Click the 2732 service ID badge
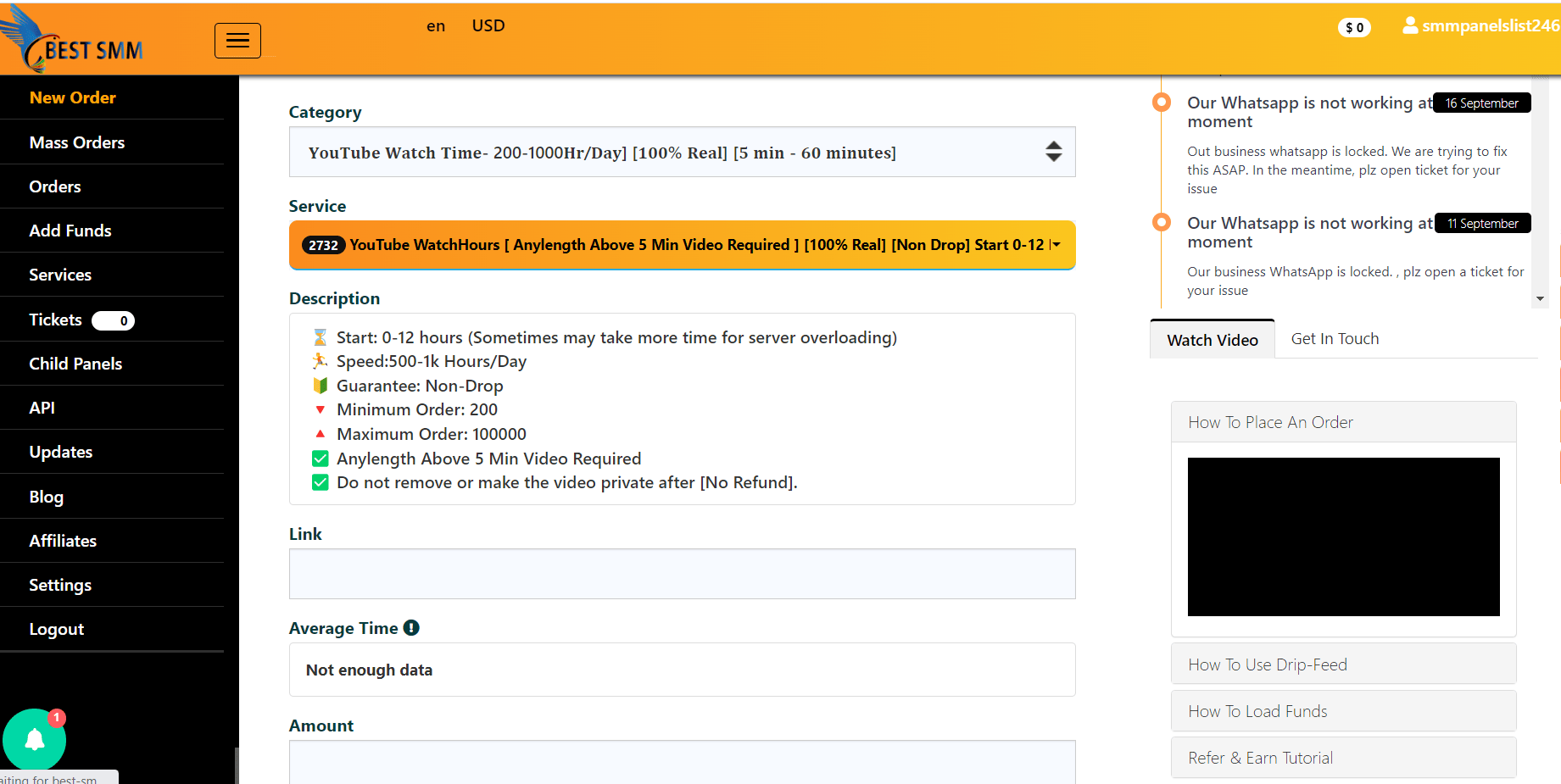 point(323,246)
